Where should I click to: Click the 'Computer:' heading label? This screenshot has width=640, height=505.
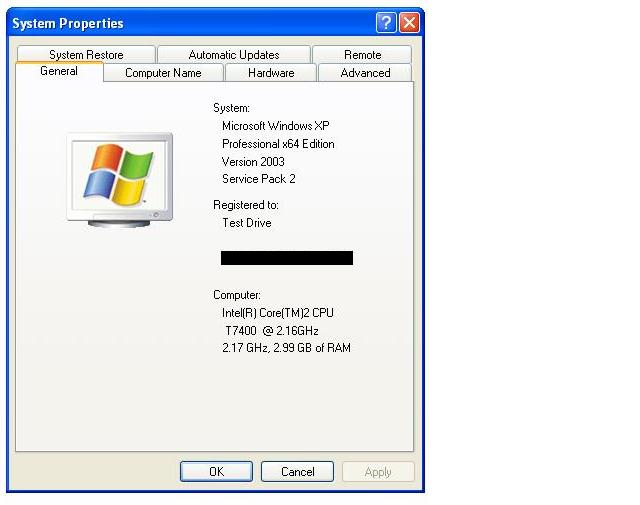(237, 295)
